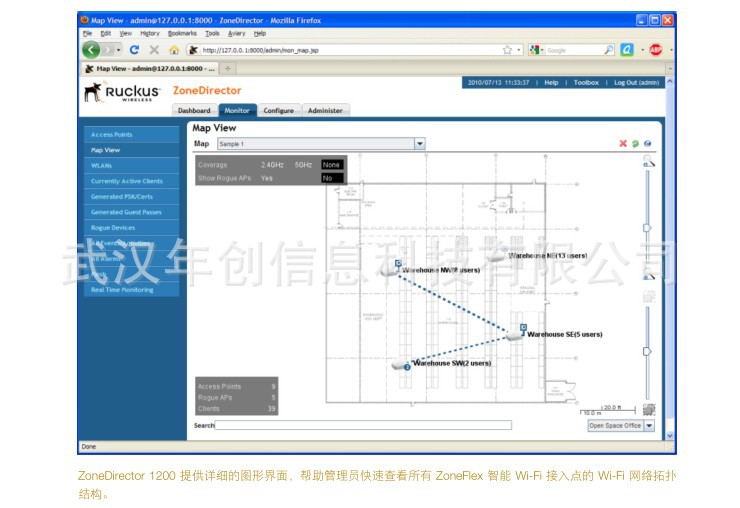740x508 pixels.
Task: Open Generated Guest Passes page
Action: pos(132,212)
